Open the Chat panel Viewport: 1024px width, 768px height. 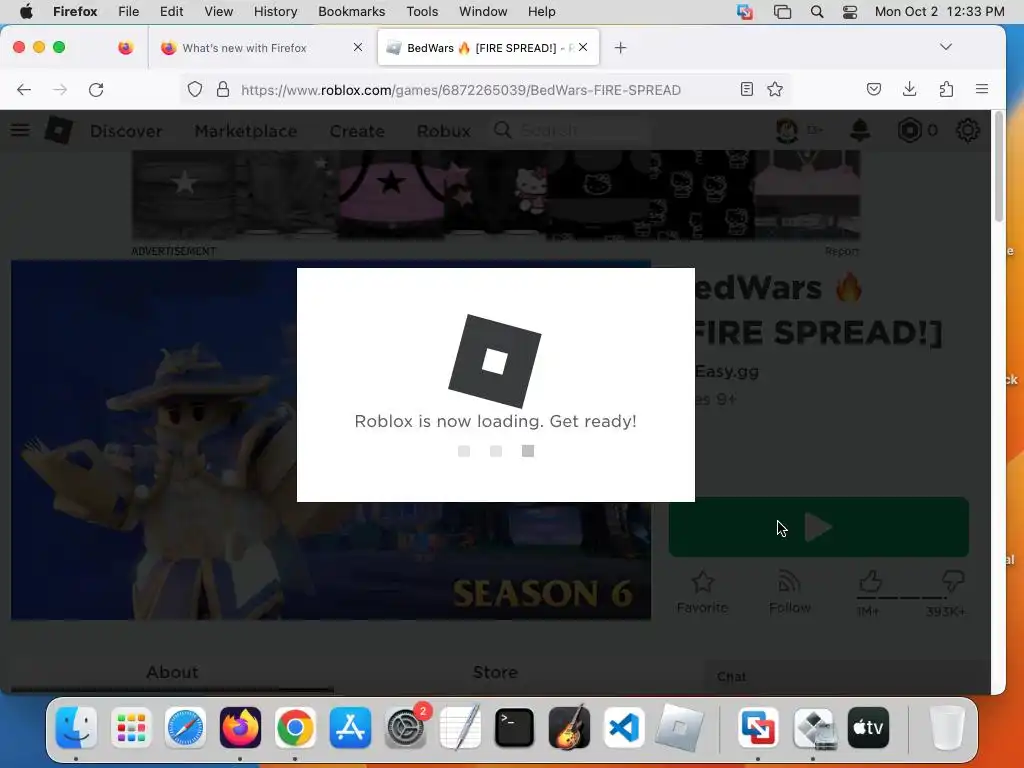(x=846, y=677)
